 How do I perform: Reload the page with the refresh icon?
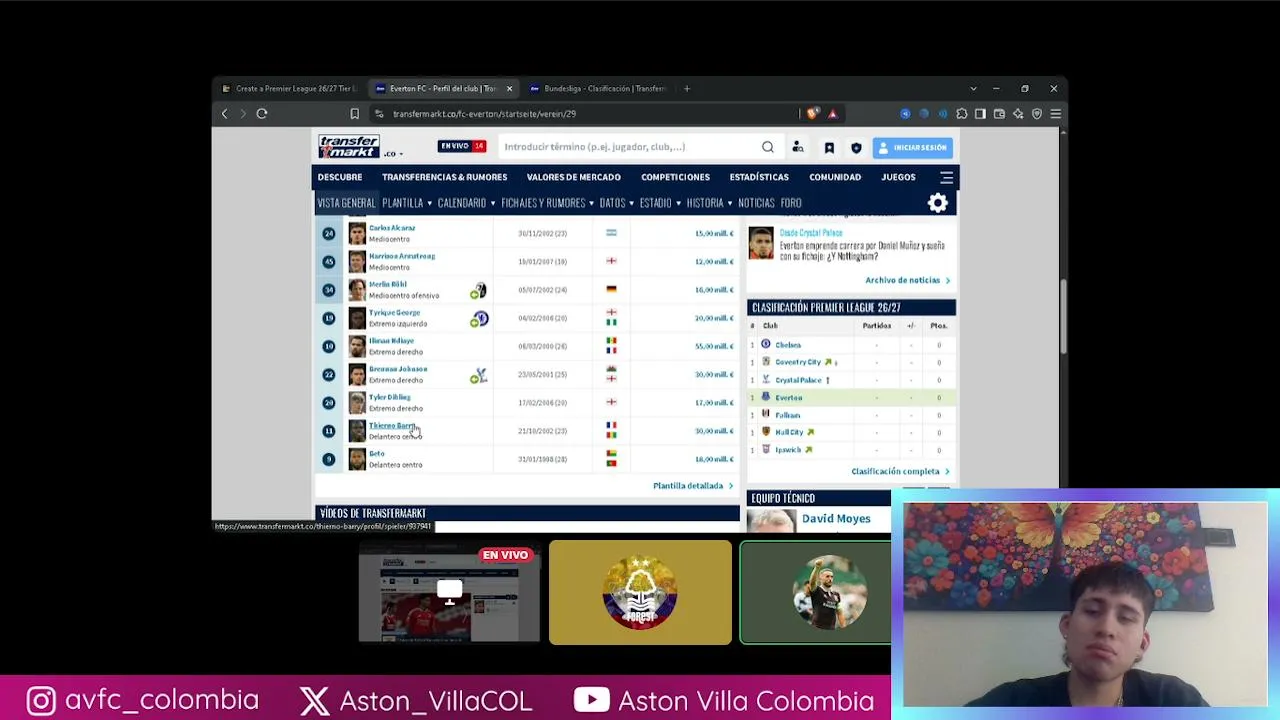point(262,114)
